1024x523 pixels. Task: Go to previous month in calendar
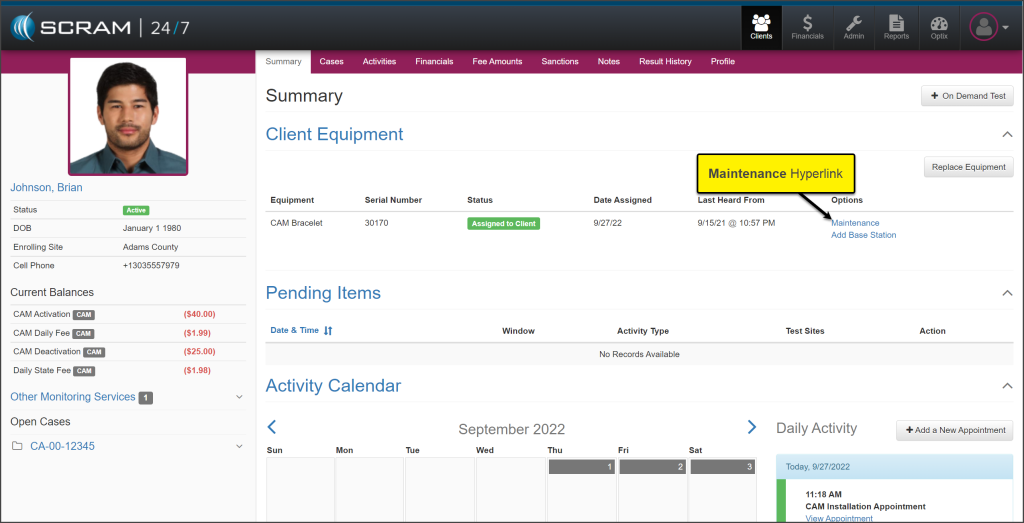272,427
